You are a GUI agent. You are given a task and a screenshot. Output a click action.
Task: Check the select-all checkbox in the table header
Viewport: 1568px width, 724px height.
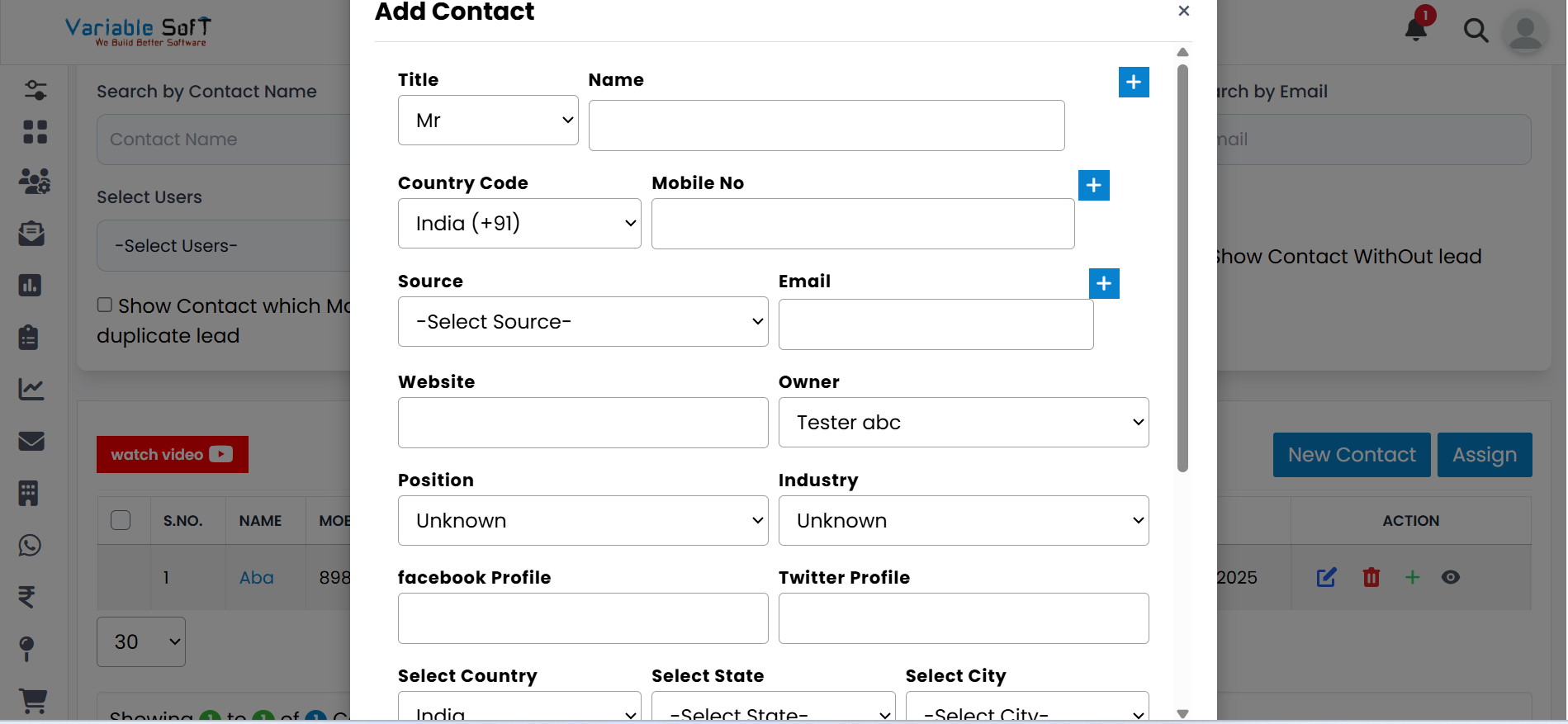(x=121, y=520)
